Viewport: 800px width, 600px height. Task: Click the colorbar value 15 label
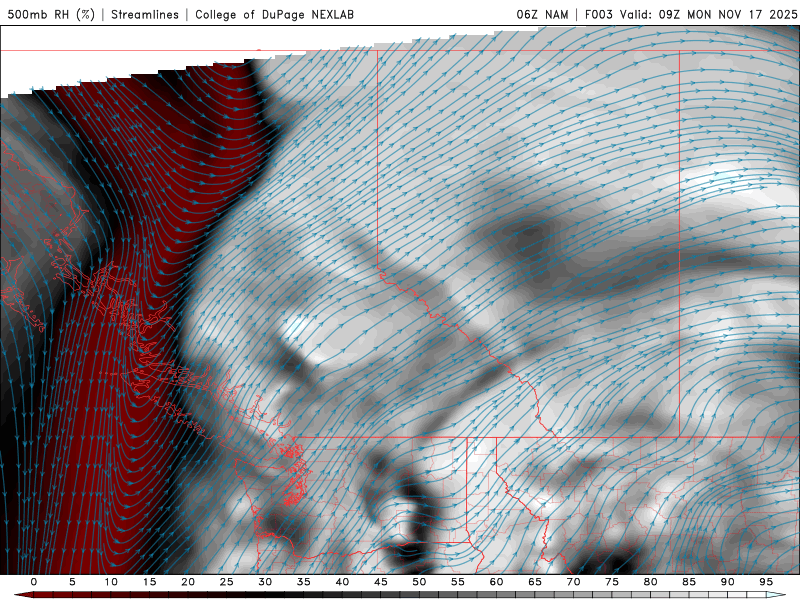point(149,582)
